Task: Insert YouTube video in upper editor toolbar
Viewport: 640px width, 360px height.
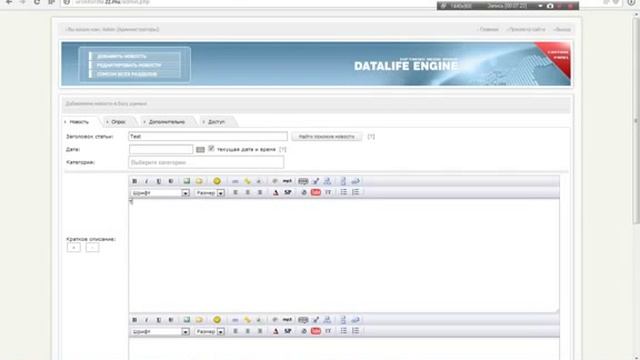Action: tap(316, 192)
